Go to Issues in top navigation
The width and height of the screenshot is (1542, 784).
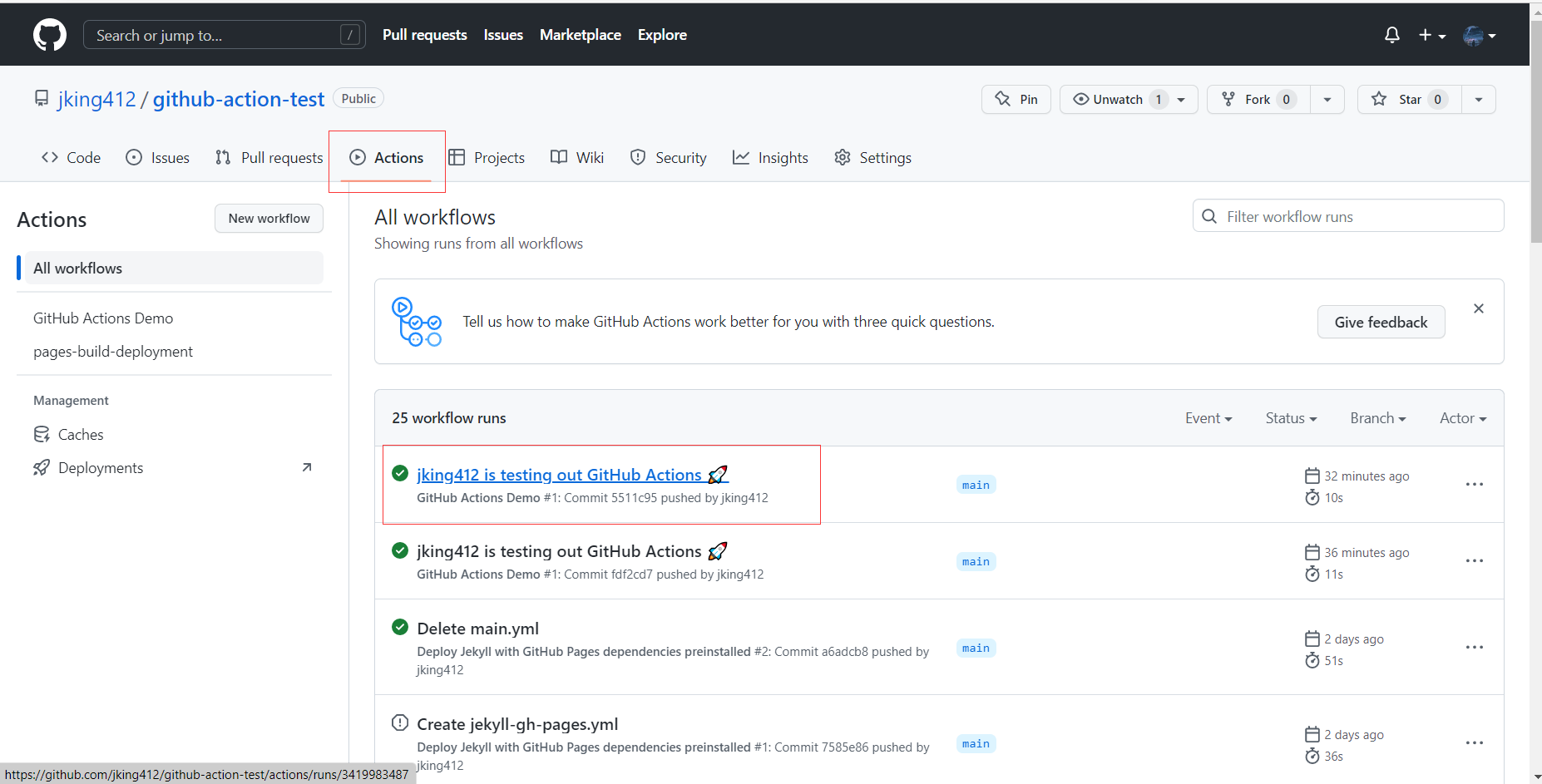tap(503, 35)
